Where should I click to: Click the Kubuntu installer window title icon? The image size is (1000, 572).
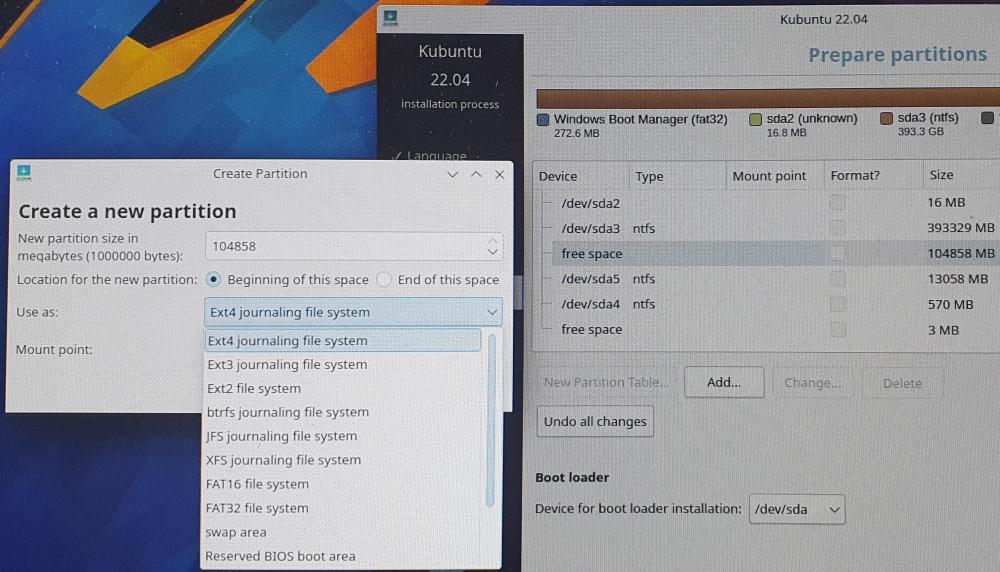390,18
